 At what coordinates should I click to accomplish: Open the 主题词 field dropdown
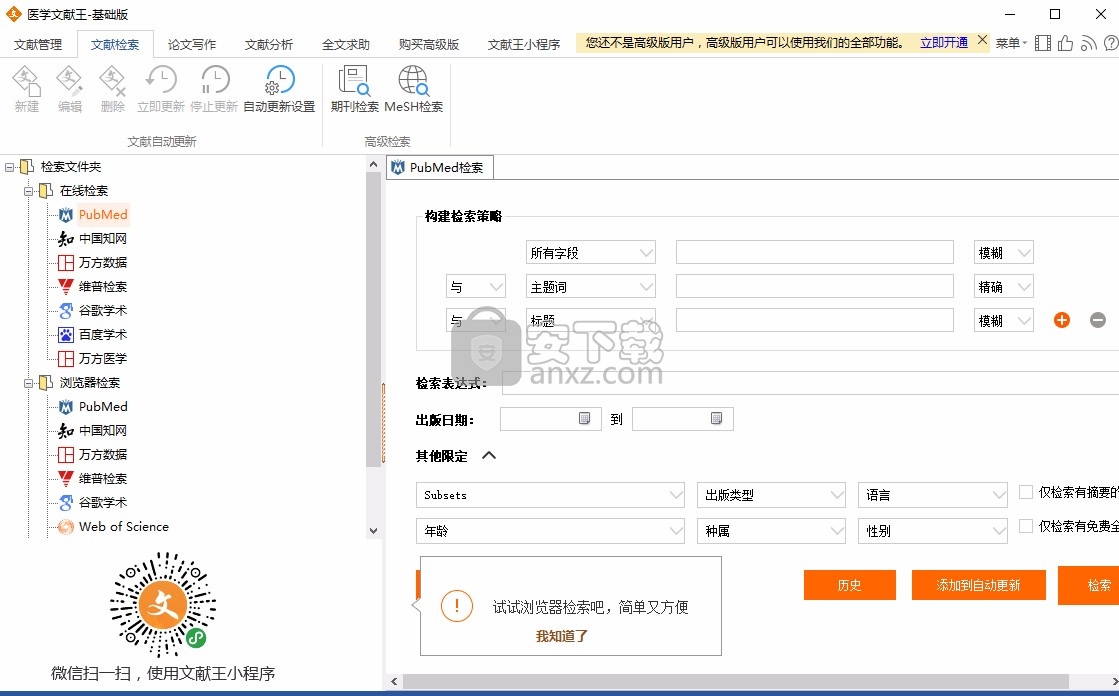click(x=591, y=287)
